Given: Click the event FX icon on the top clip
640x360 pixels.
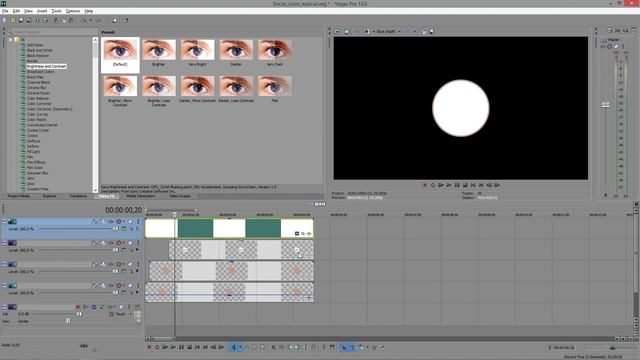Looking at the screenshot, I should (x=309, y=233).
